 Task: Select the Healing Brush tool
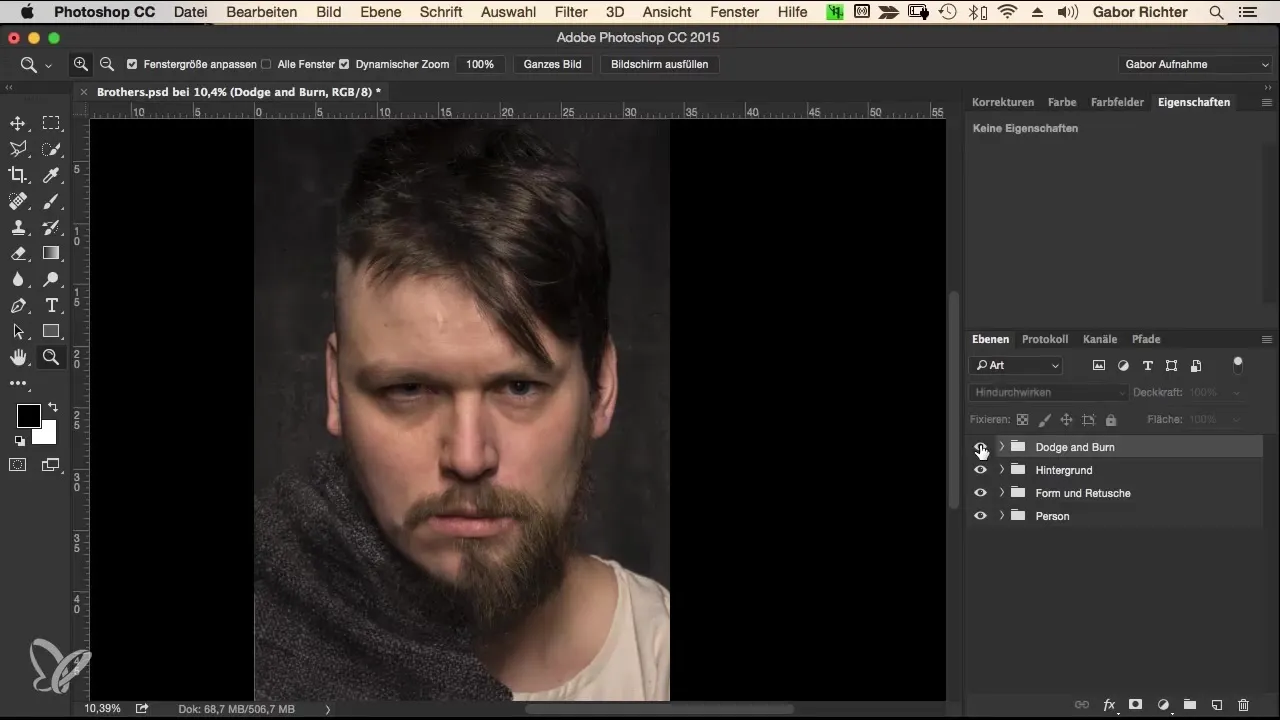tap(18, 201)
